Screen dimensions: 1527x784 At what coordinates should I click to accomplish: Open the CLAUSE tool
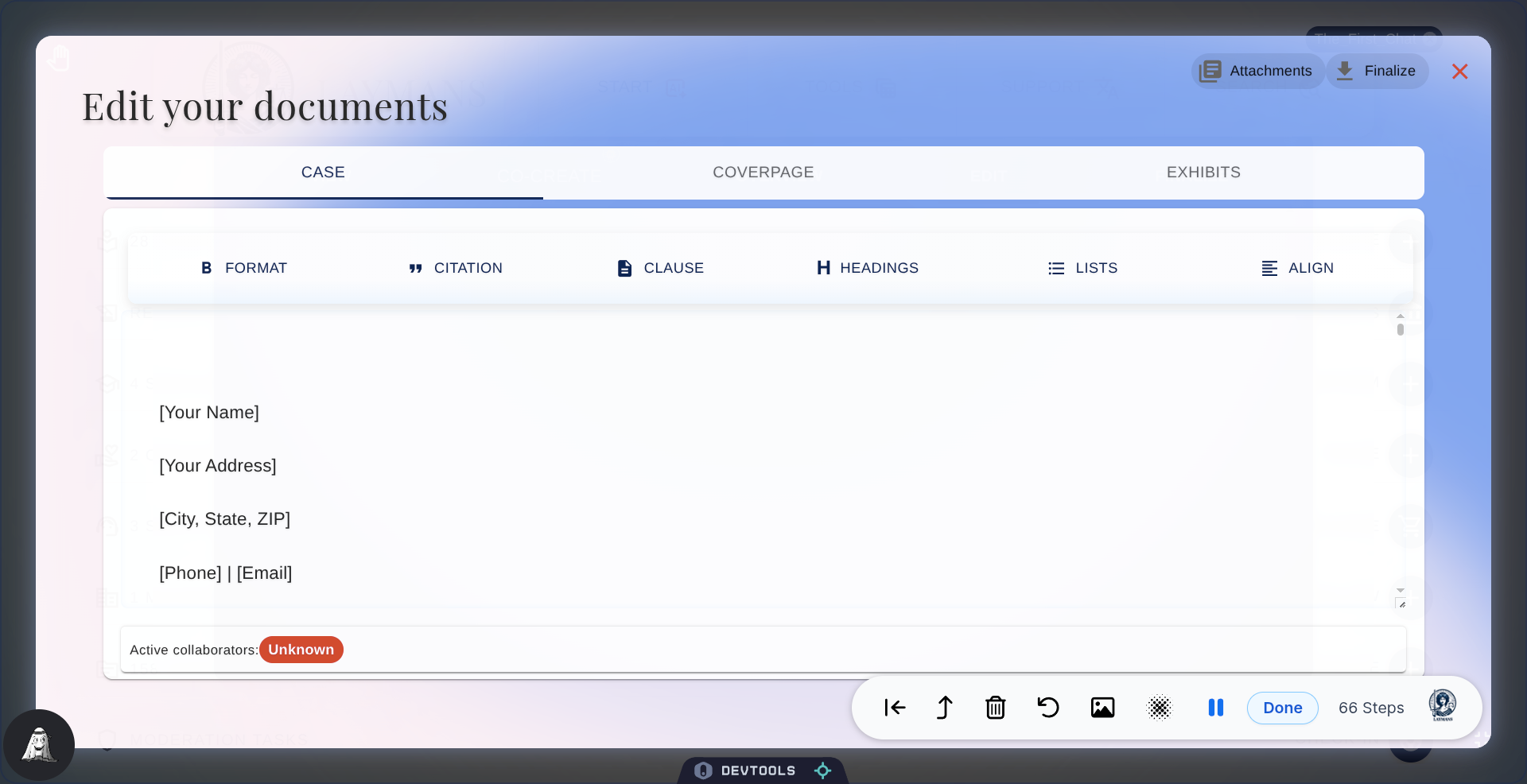point(660,268)
